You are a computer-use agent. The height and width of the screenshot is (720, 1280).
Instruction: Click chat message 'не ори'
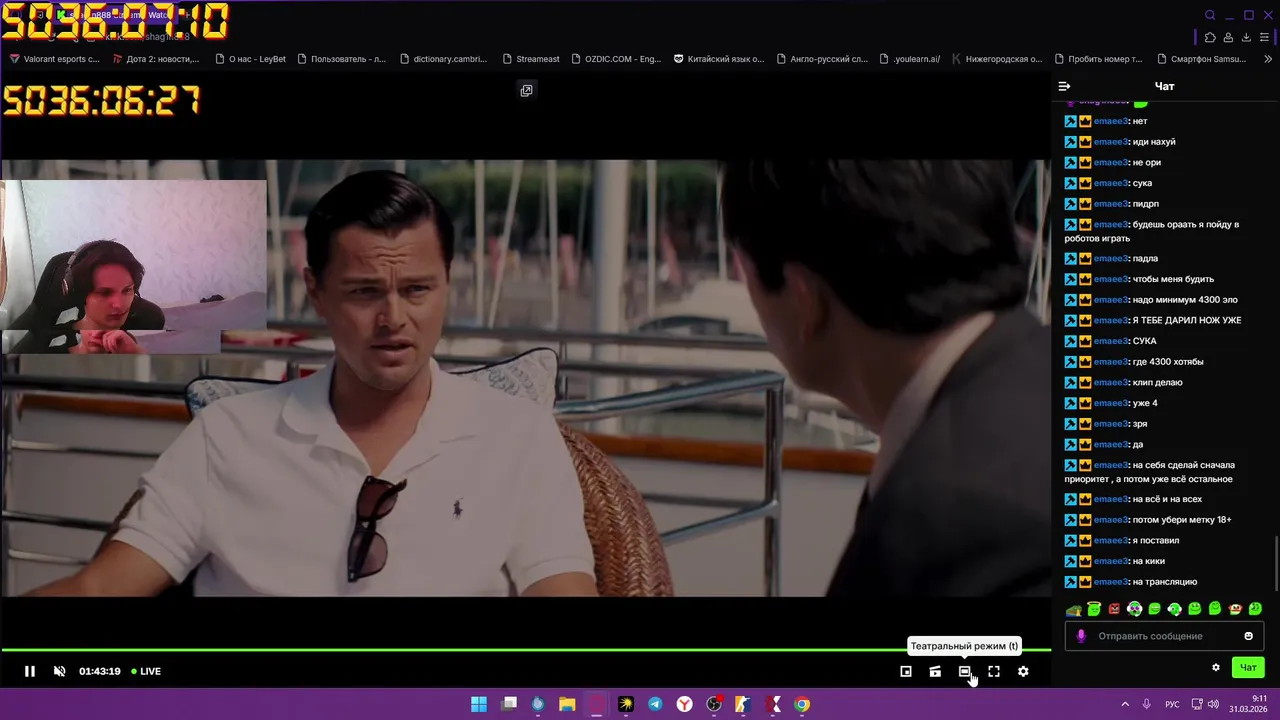[1146, 162]
